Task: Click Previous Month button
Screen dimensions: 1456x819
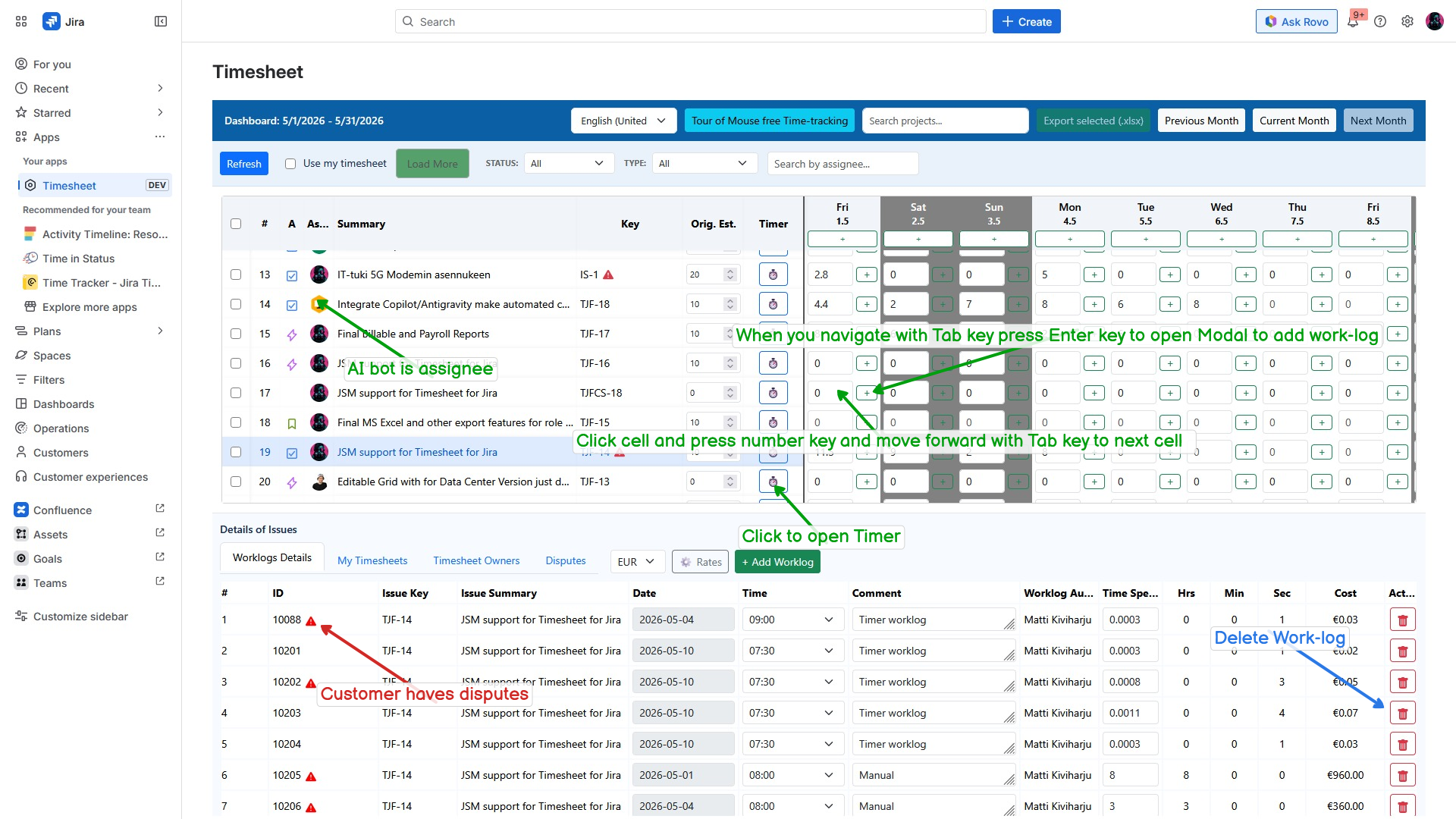Action: (x=1201, y=121)
